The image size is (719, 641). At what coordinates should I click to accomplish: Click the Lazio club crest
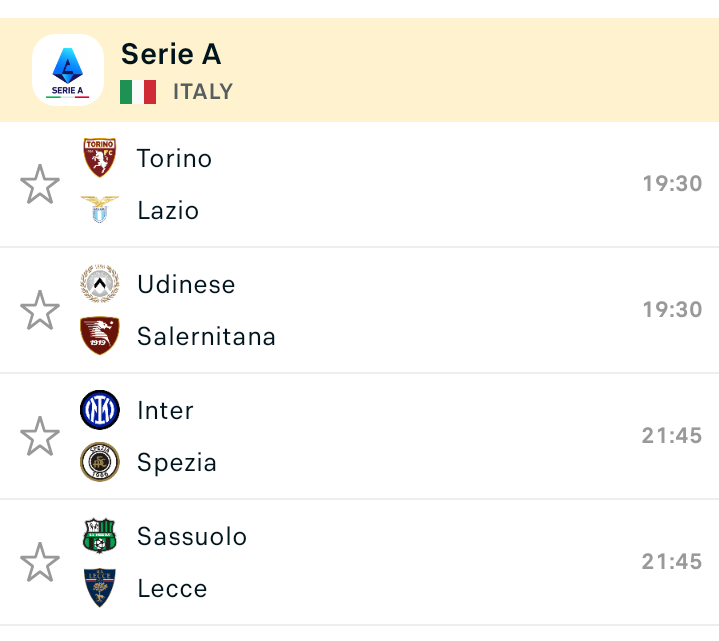[x=100, y=210]
